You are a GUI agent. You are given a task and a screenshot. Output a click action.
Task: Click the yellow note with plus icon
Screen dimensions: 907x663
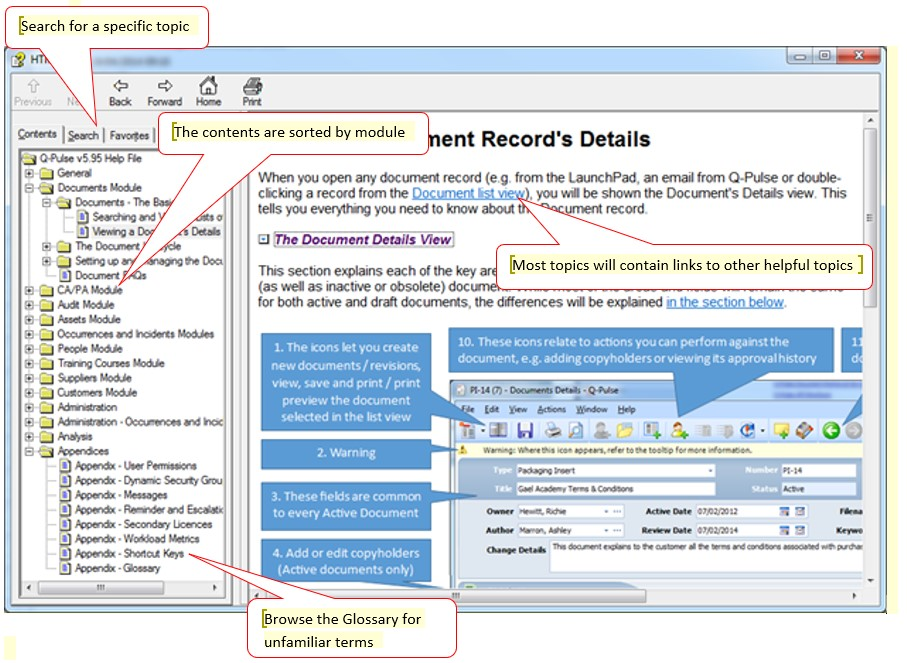pyautogui.click(x=781, y=430)
